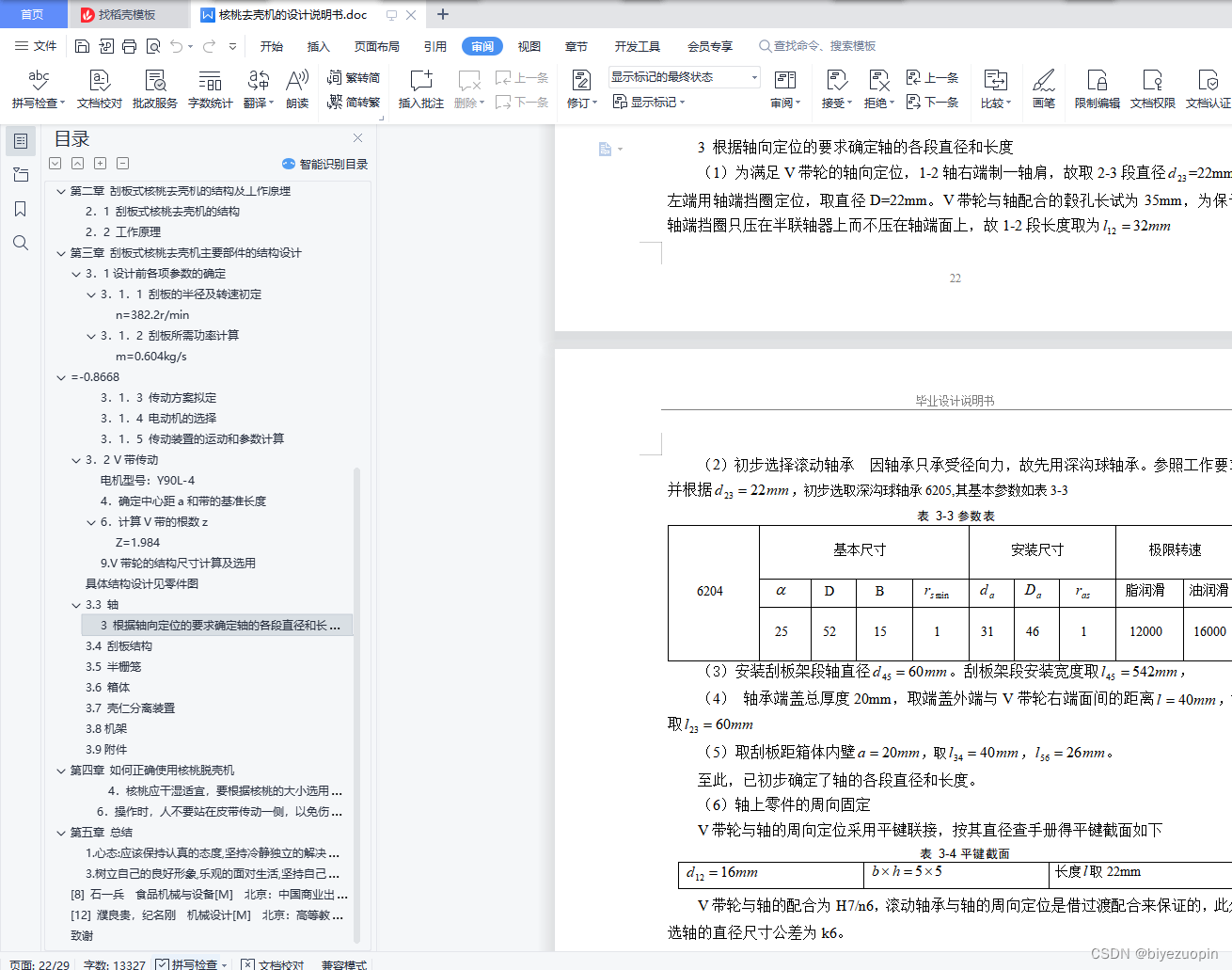Convert text with 简转繁

(354, 102)
